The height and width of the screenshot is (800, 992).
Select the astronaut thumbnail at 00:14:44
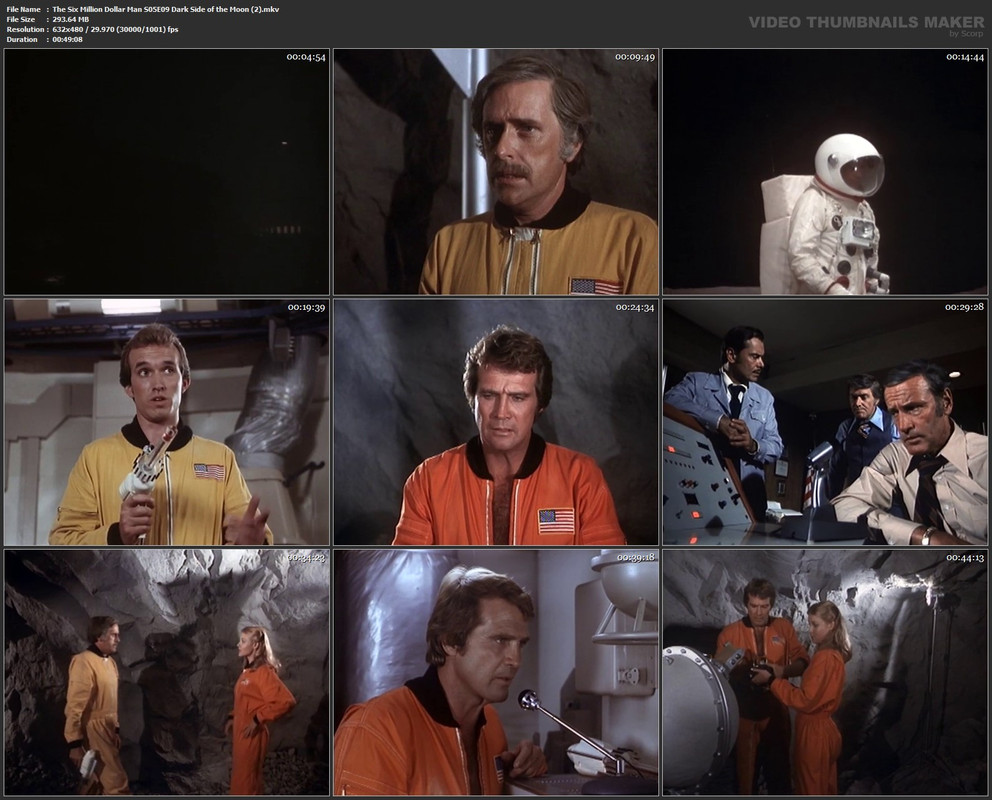(825, 171)
